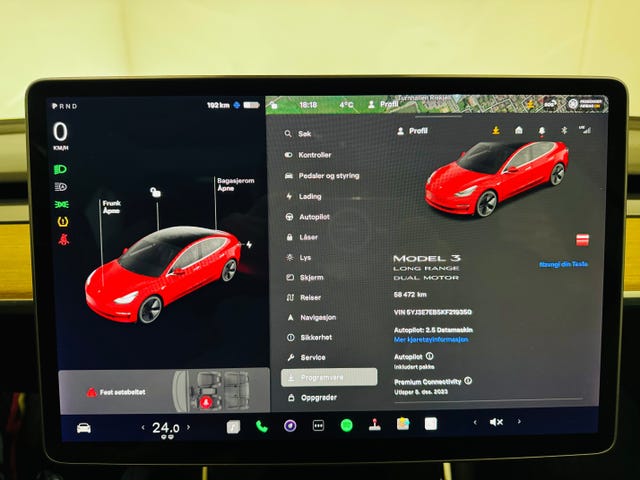Screen dimensions: 640x480
Task: Select the Sikkerhet menu
Action: 309,338
